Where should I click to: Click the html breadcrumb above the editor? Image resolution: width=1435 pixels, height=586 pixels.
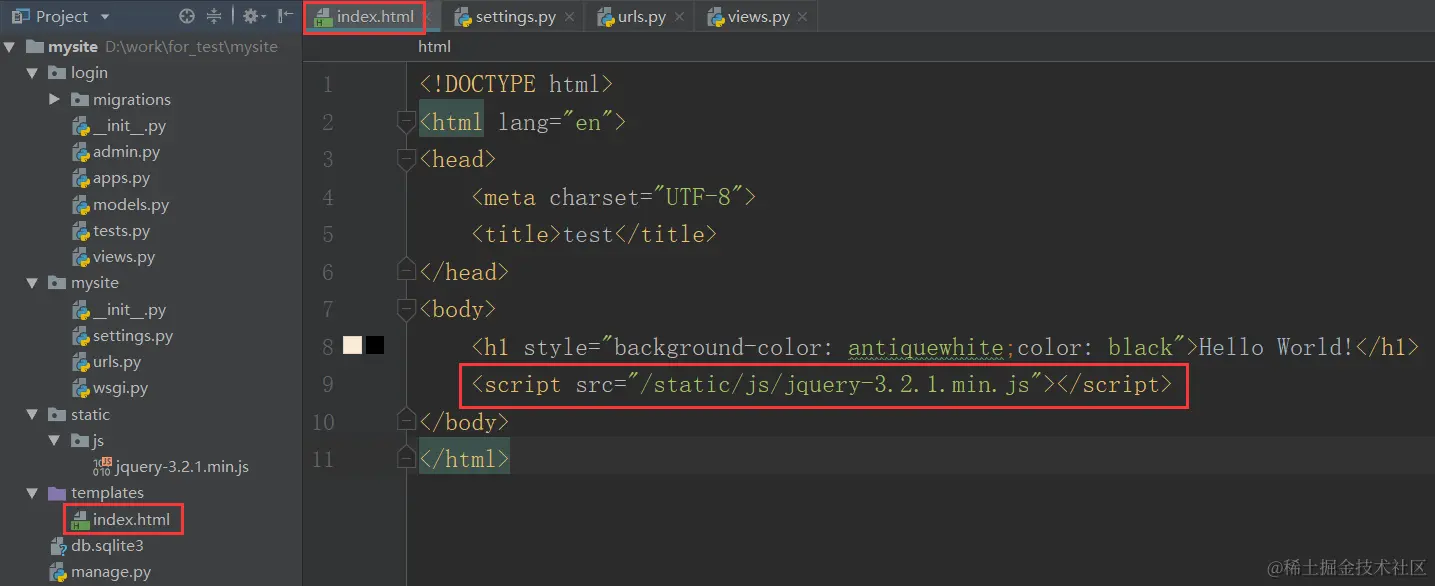434,46
